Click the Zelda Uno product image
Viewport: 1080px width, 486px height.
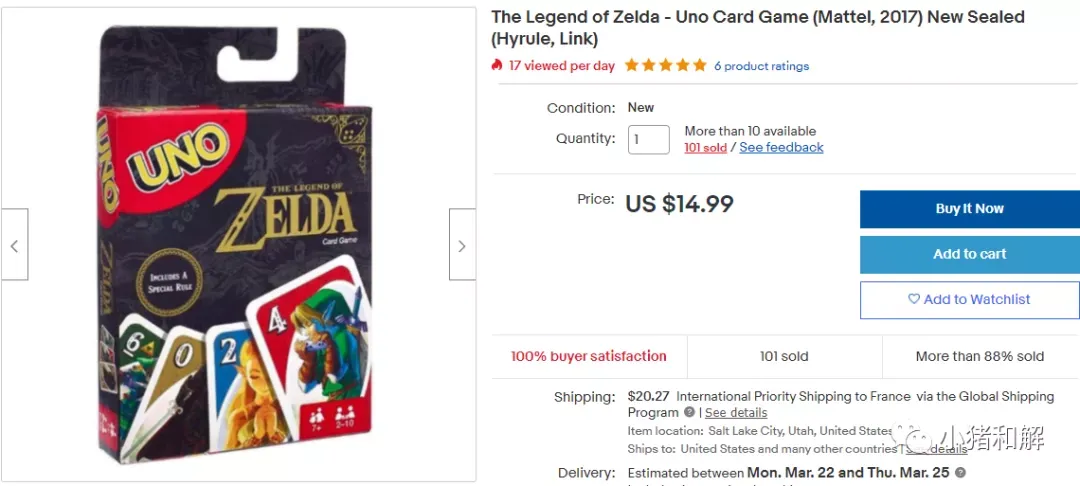(x=236, y=244)
